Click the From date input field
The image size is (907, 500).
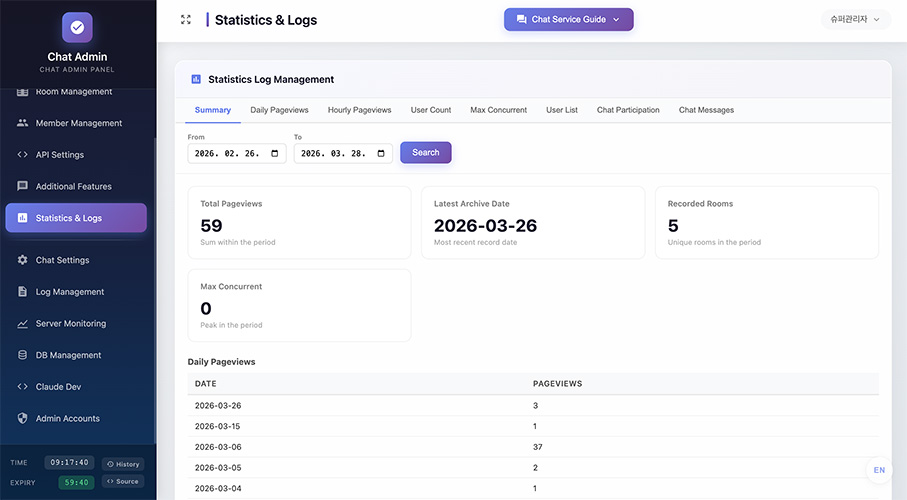237,153
